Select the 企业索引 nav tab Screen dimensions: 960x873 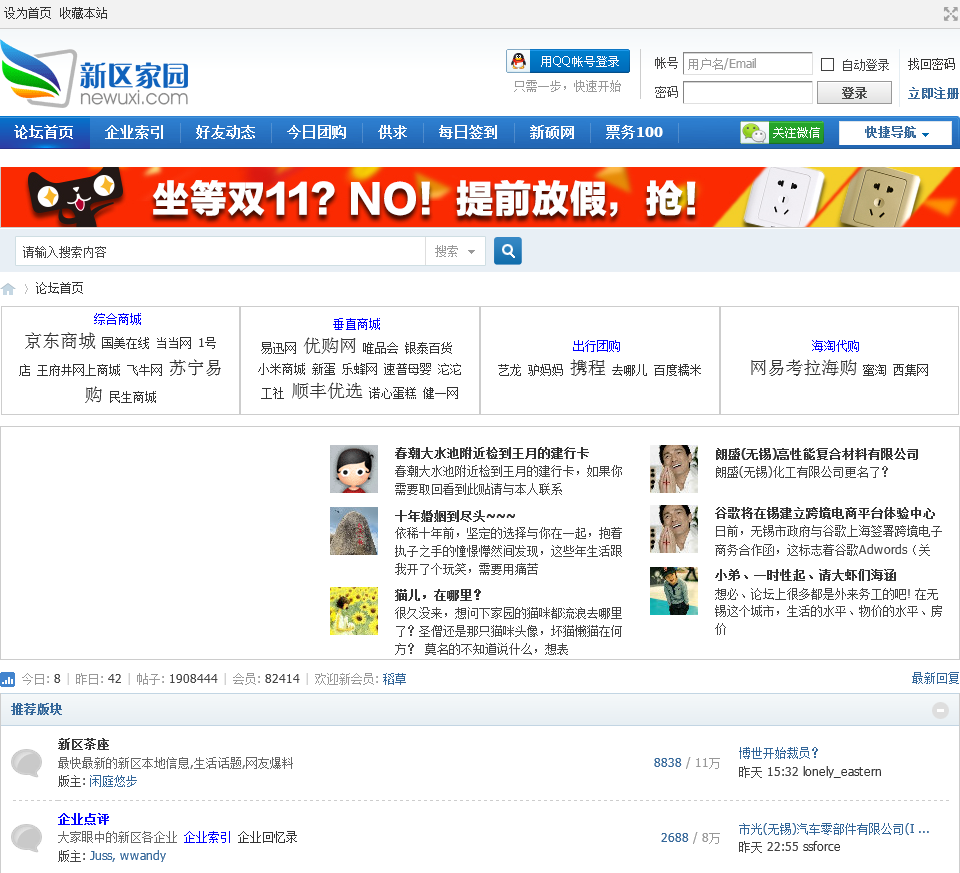pos(135,132)
